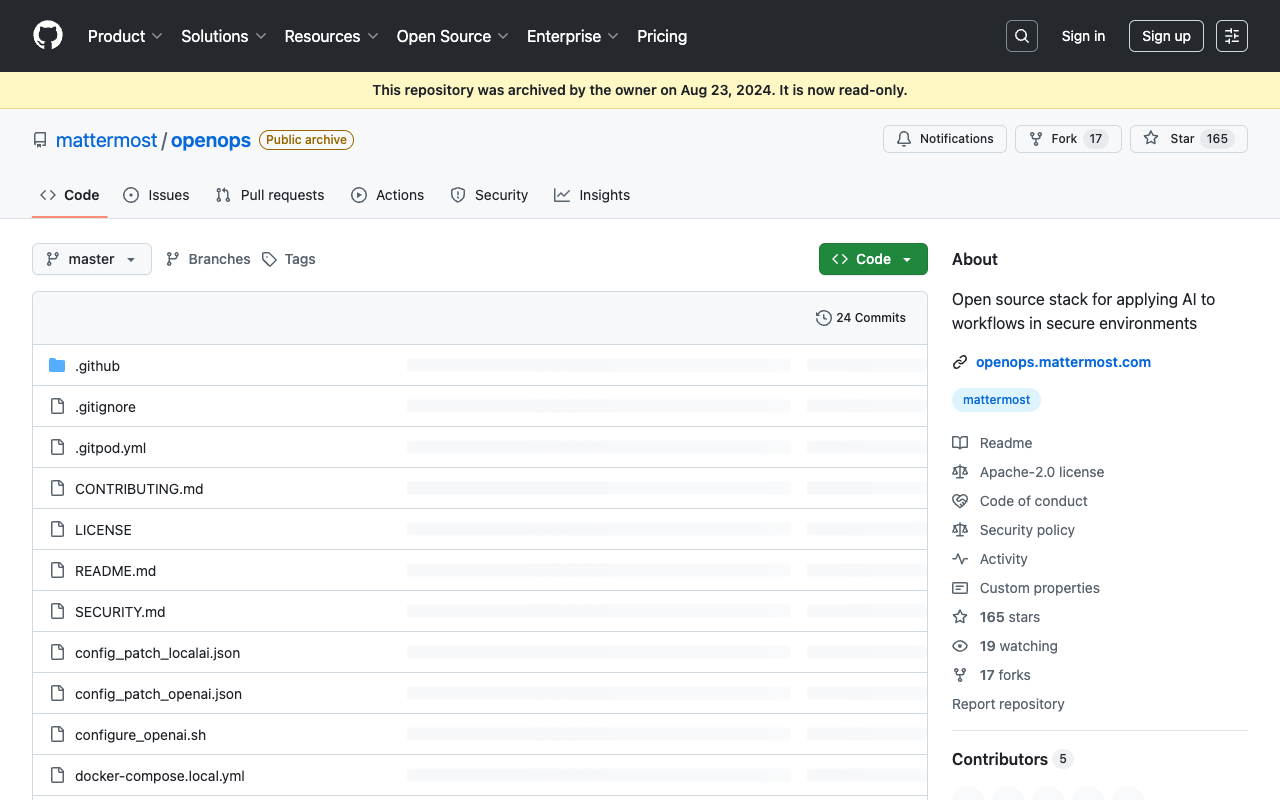The height and width of the screenshot is (800, 1280).
Task: Open the Pricing page
Action: (662, 36)
